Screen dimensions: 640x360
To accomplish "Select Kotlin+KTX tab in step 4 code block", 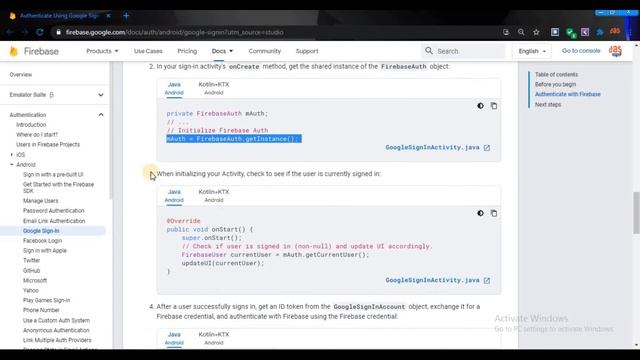I will pyautogui.click(x=214, y=338).
